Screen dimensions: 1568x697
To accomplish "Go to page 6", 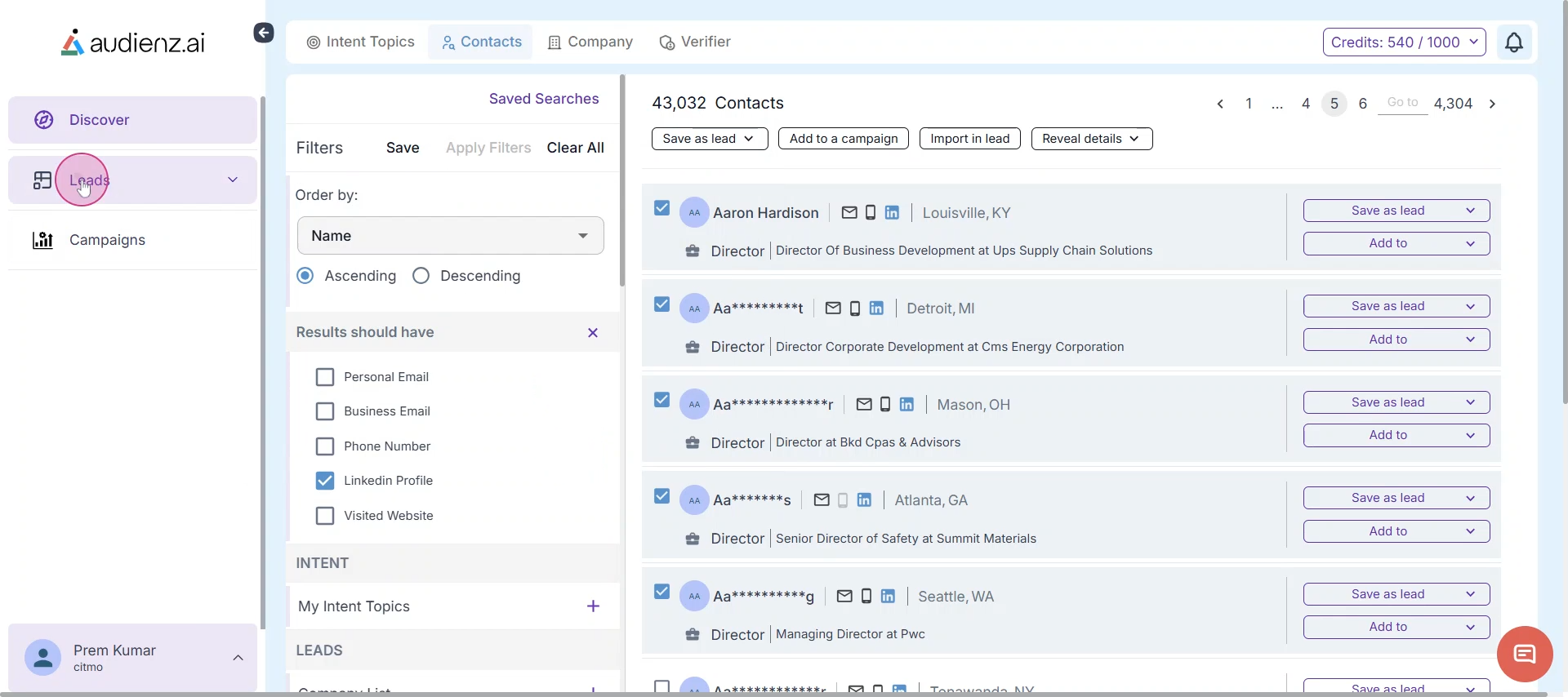I will pos(1363,104).
